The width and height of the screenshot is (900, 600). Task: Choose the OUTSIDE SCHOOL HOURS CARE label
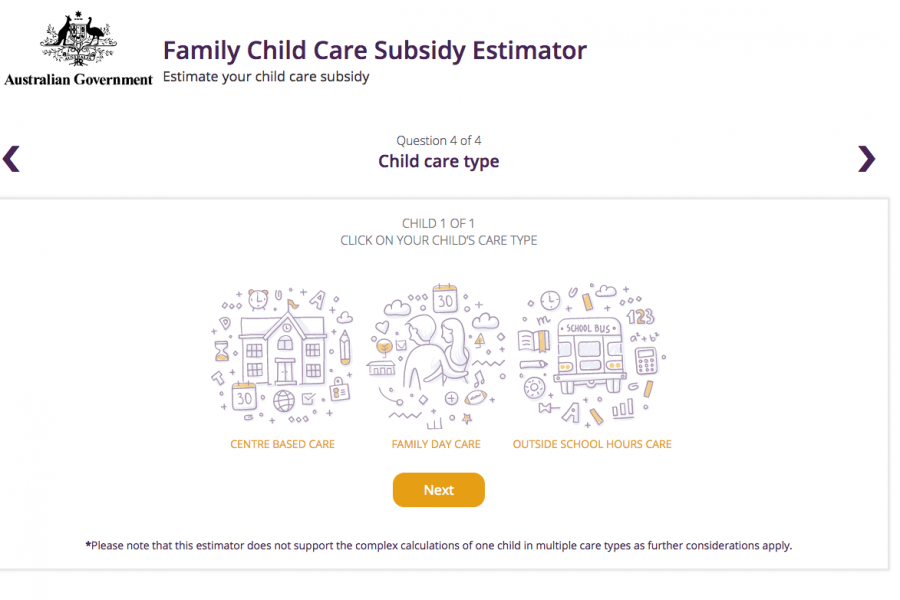[592, 444]
